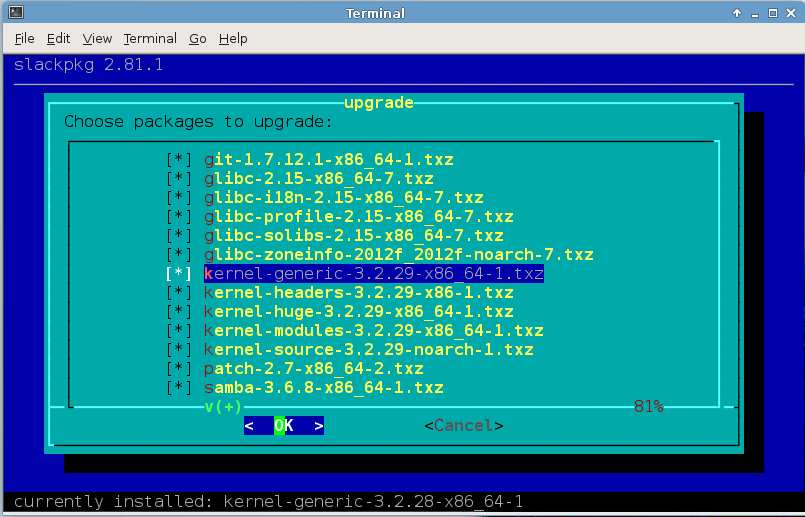Image resolution: width=805 pixels, height=517 pixels.
Task: Select kernel-generic-3.2.29-x86_64-1.txz highlighted entry
Action: pyautogui.click(x=374, y=273)
